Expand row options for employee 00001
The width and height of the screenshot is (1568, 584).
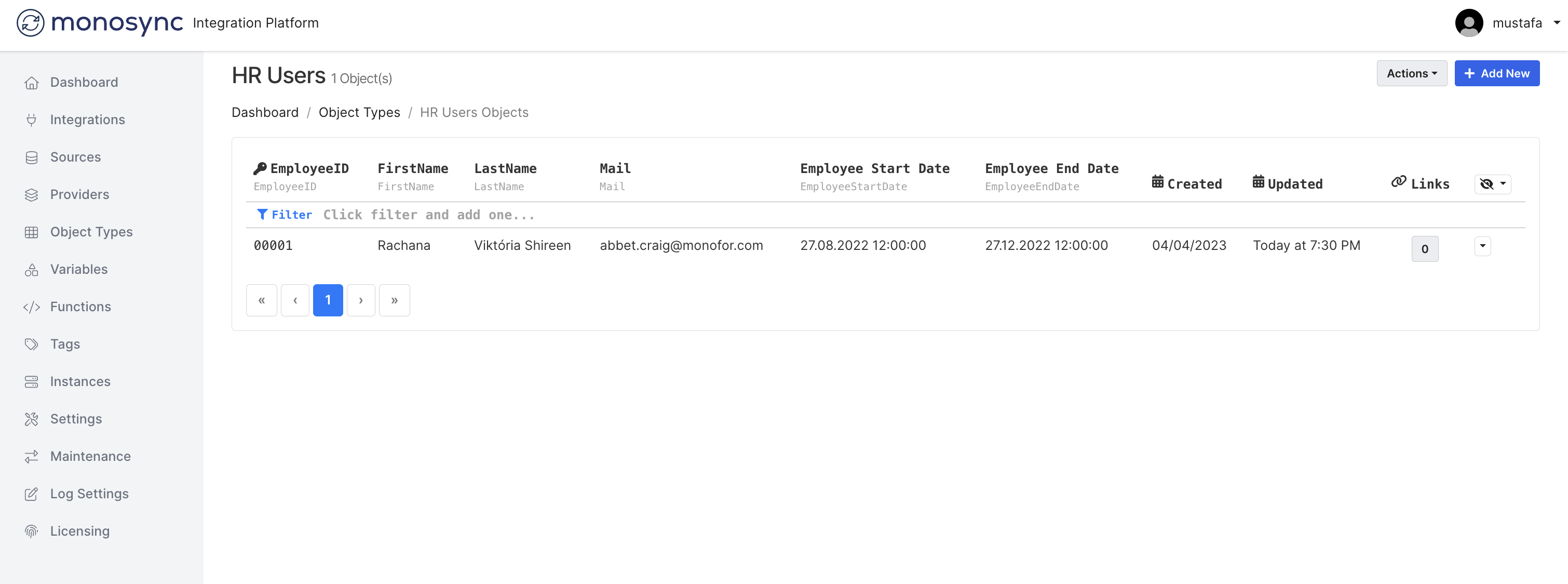point(1482,246)
